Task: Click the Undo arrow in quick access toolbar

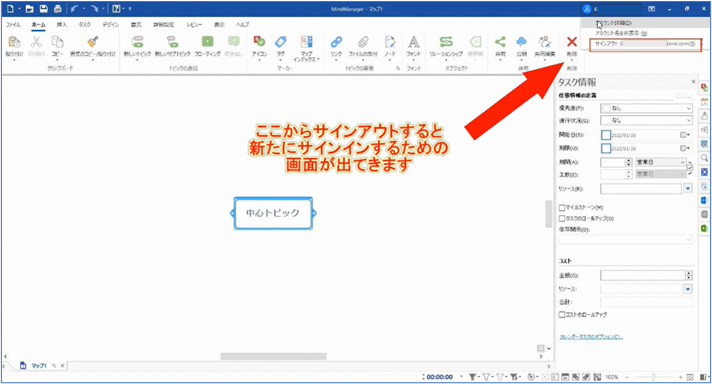Action: point(74,9)
